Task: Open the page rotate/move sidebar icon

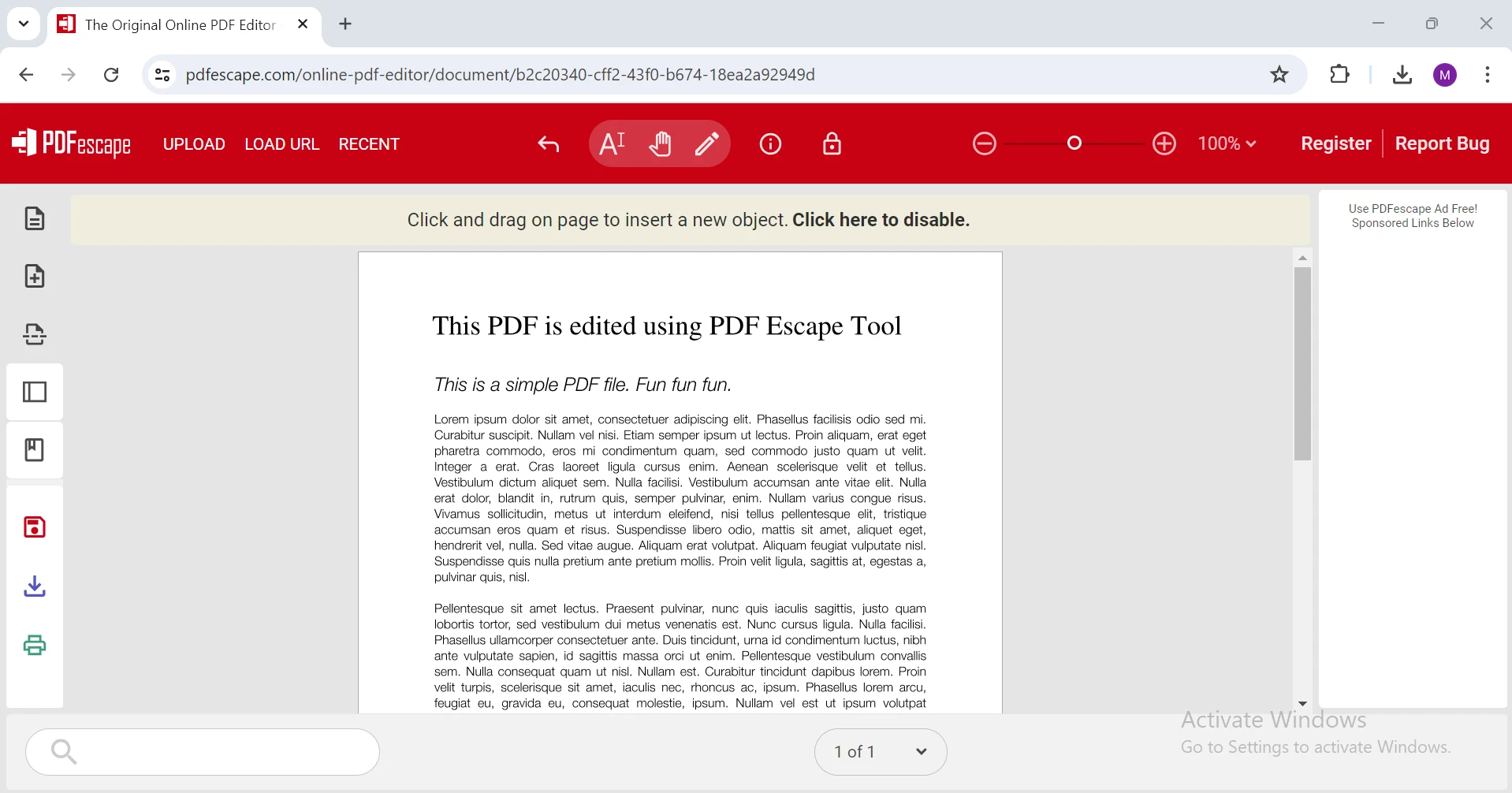Action: [x=35, y=334]
